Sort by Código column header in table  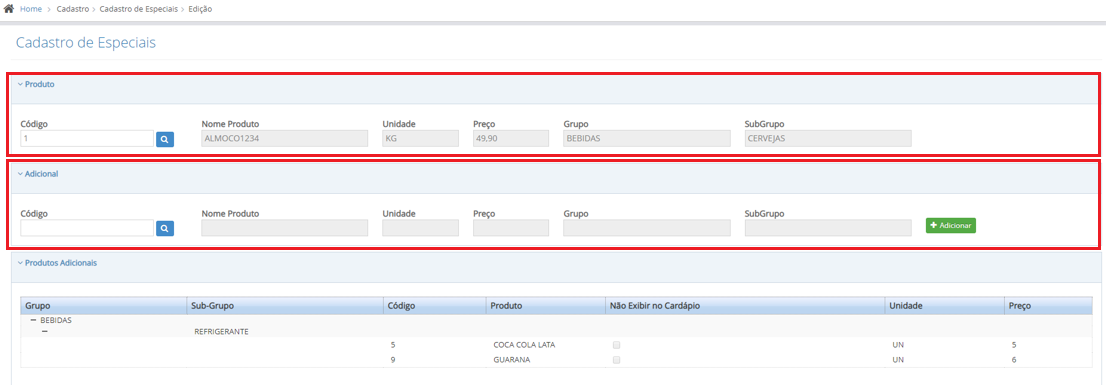pos(435,306)
